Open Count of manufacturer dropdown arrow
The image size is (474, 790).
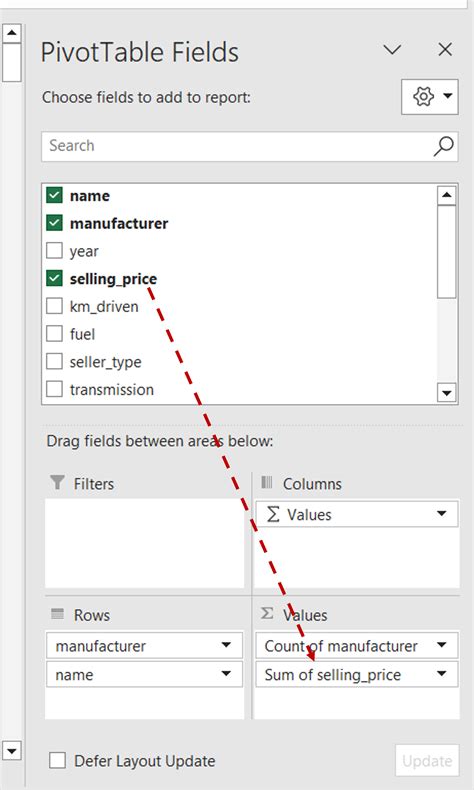coord(442,645)
